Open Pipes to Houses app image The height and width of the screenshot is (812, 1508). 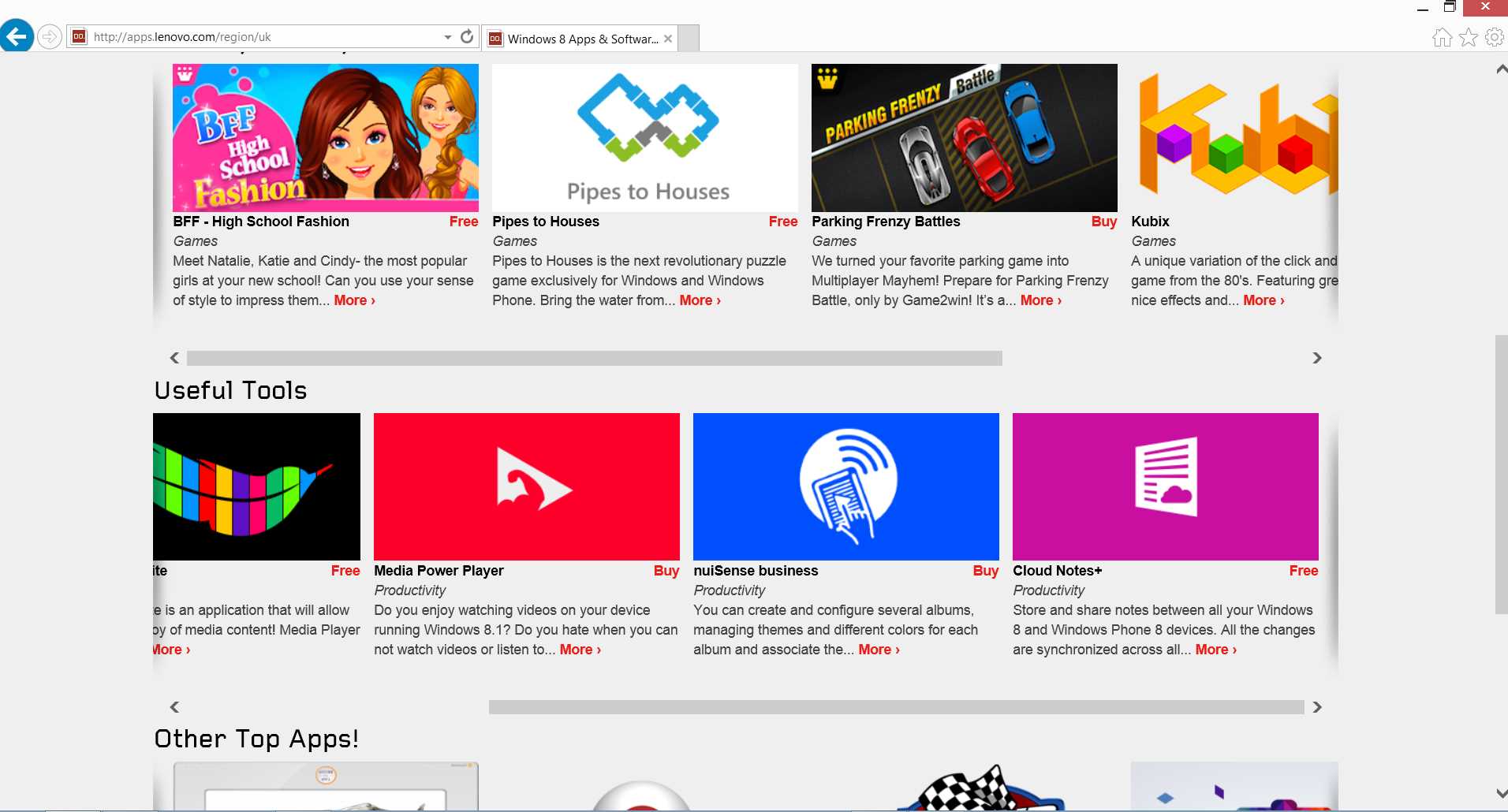pyautogui.click(x=645, y=137)
